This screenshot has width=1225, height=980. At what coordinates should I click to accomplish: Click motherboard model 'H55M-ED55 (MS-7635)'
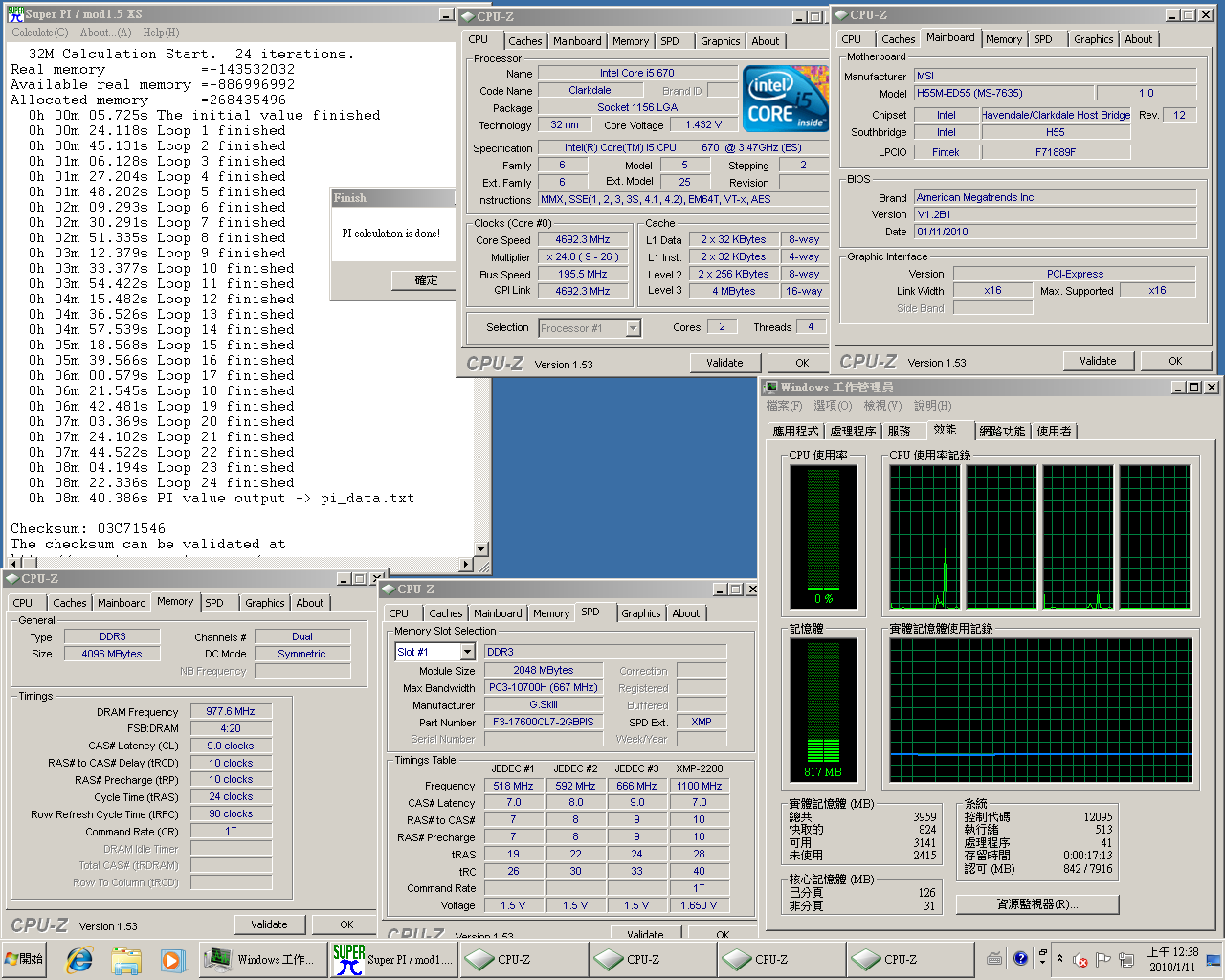point(1003,93)
